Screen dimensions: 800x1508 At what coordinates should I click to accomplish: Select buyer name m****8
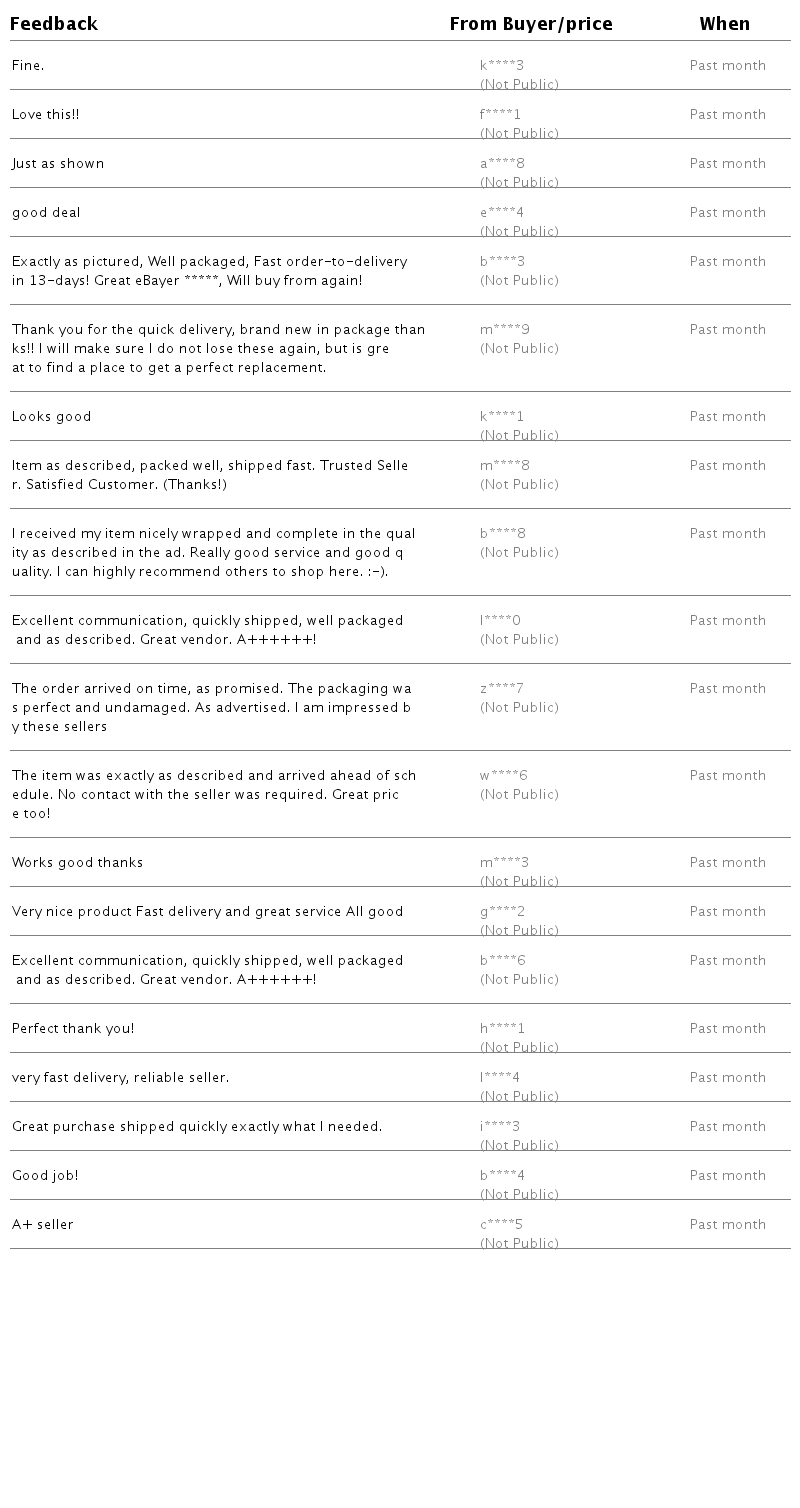[x=505, y=466]
